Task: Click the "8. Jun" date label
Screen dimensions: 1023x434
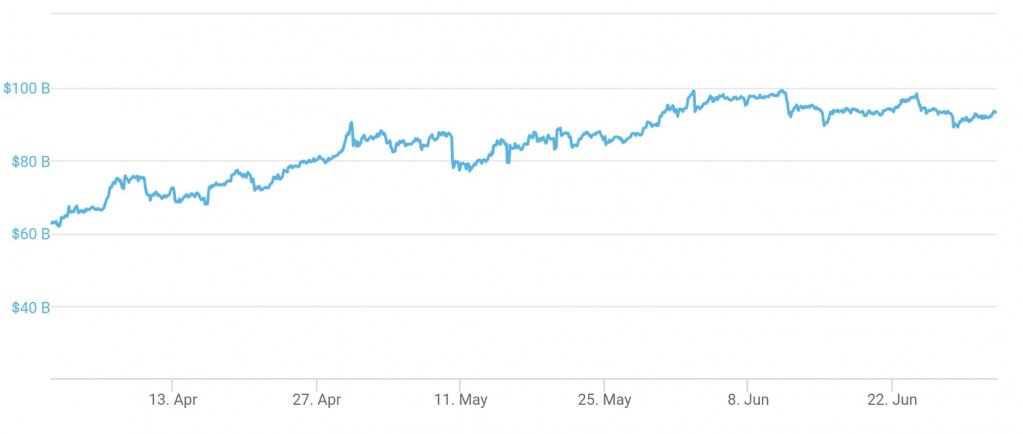Action: (748, 400)
